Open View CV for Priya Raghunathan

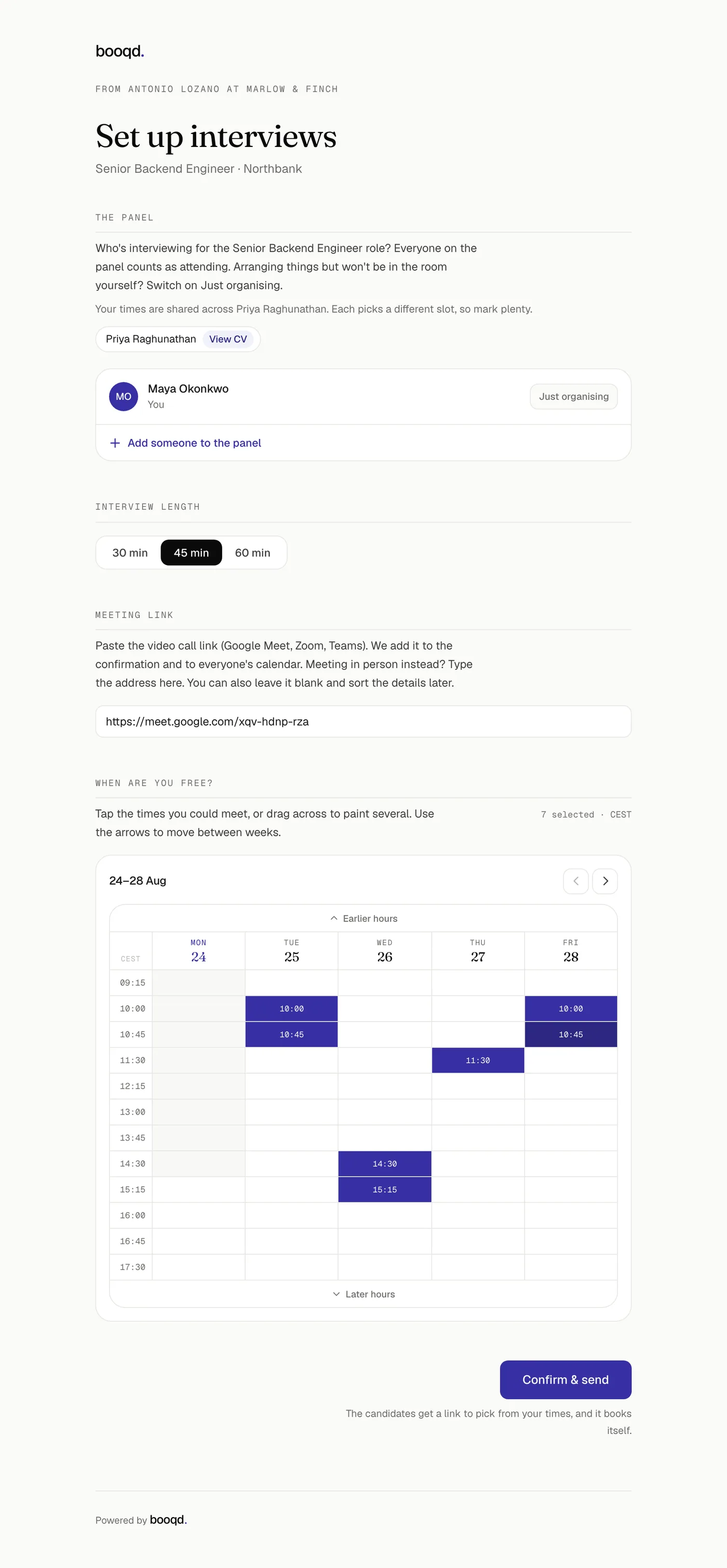pos(228,339)
